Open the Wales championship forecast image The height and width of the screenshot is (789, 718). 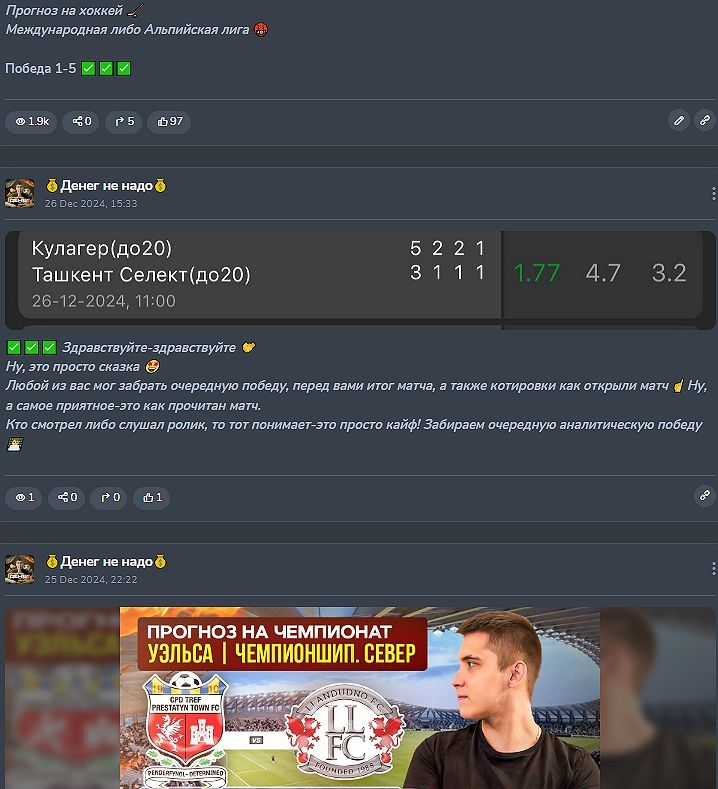(x=360, y=697)
